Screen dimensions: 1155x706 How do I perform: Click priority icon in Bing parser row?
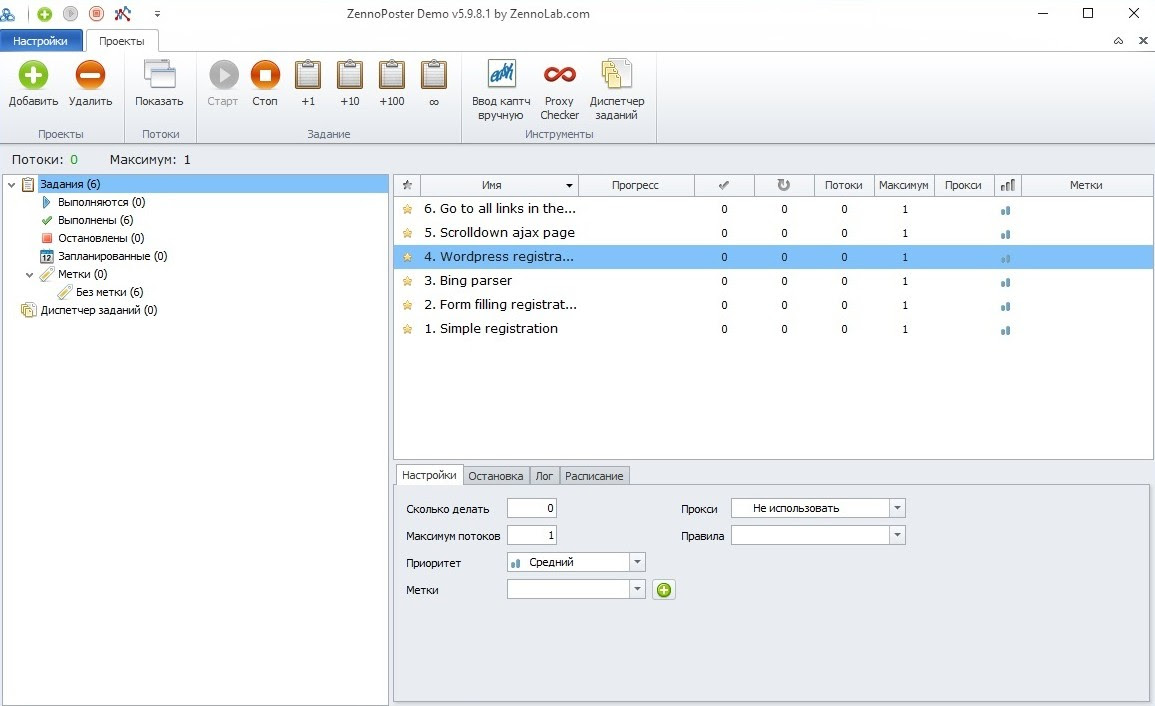tap(1005, 282)
